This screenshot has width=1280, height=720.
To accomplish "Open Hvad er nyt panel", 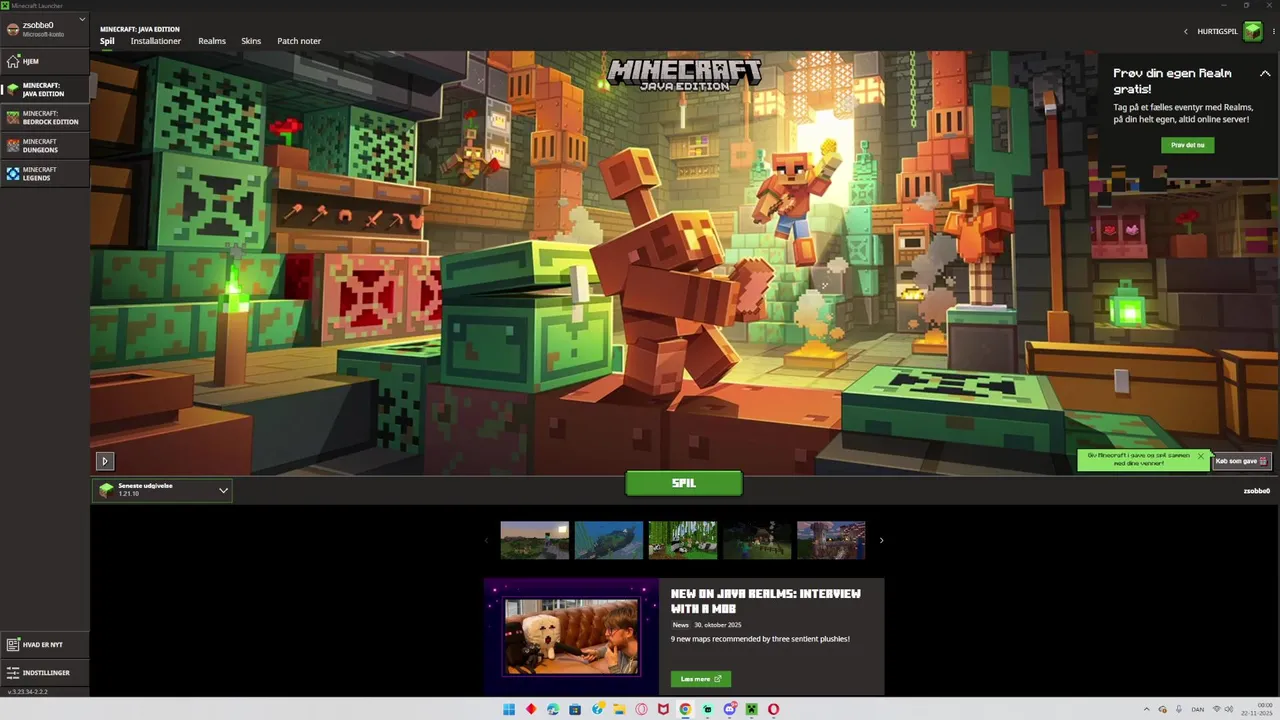I will [45, 645].
